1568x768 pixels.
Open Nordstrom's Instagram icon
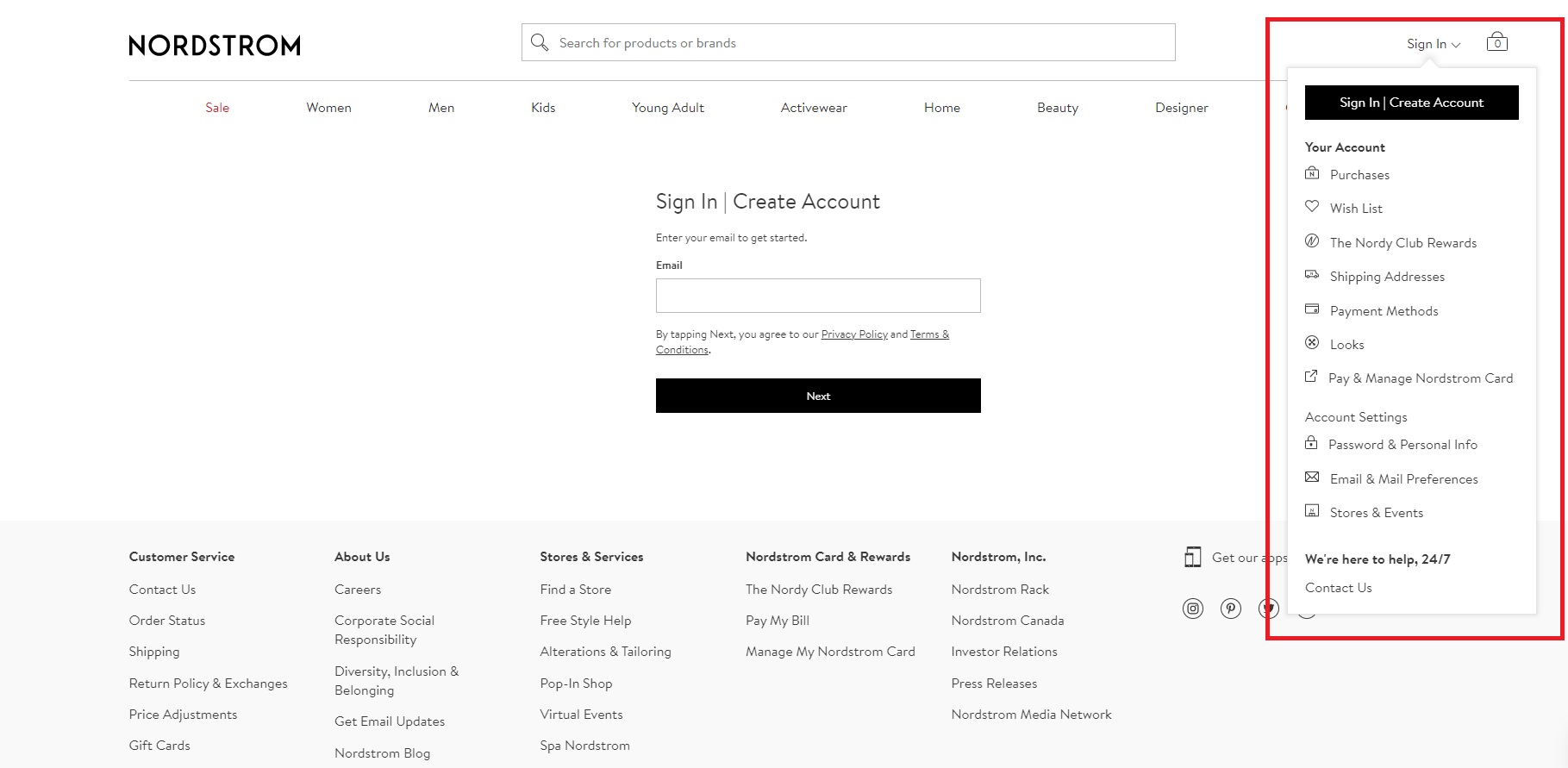tap(1193, 609)
